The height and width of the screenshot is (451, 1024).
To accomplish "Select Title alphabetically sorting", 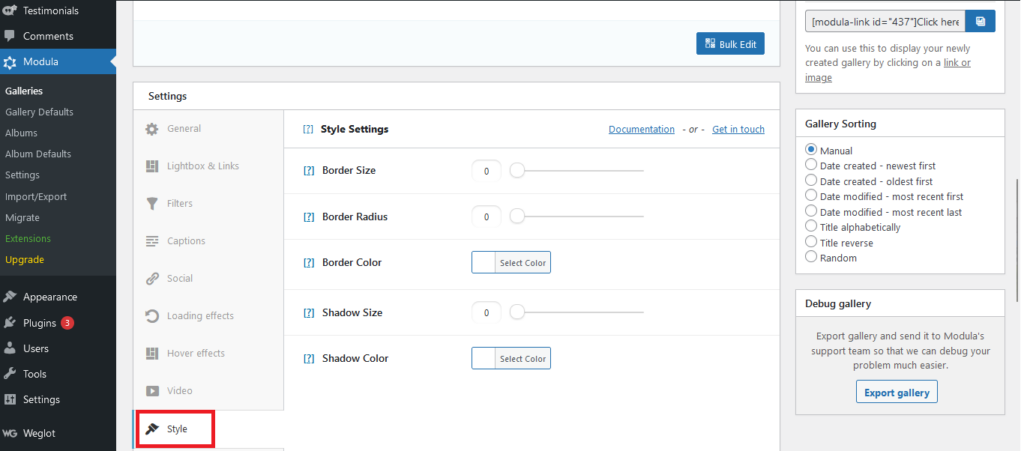I will pyautogui.click(x=811, y=227).
